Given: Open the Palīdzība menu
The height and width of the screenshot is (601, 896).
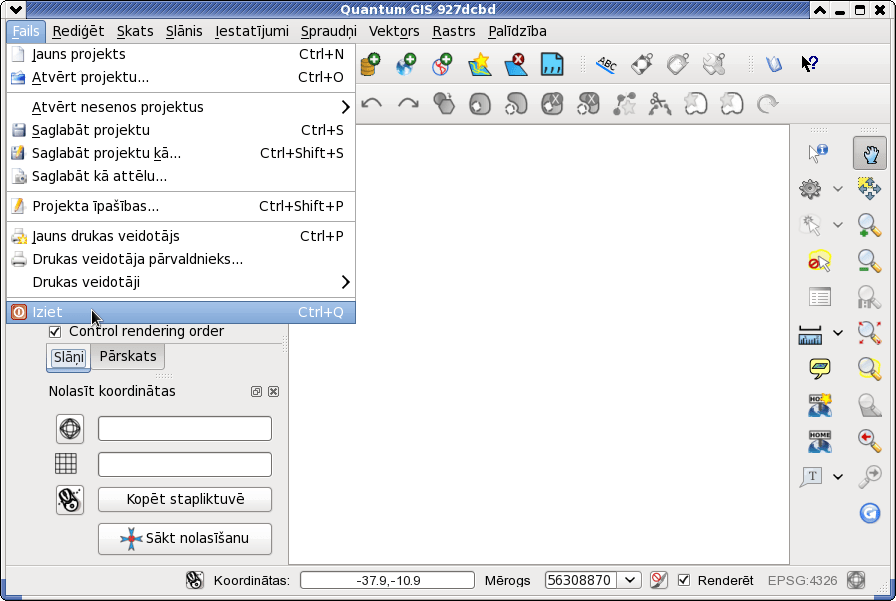Looking at the screenshot, I should click(517, 31).
